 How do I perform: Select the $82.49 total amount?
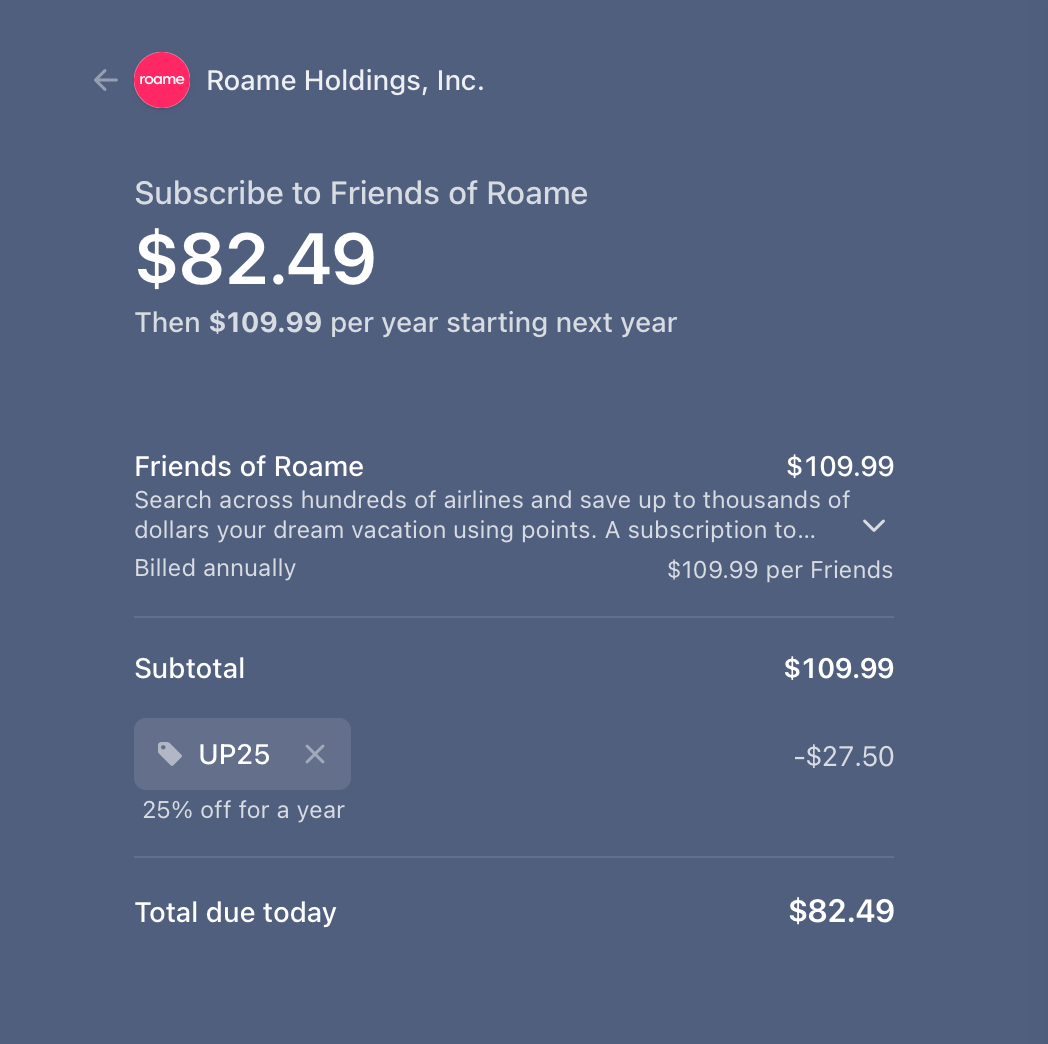[x=841, y=911]
